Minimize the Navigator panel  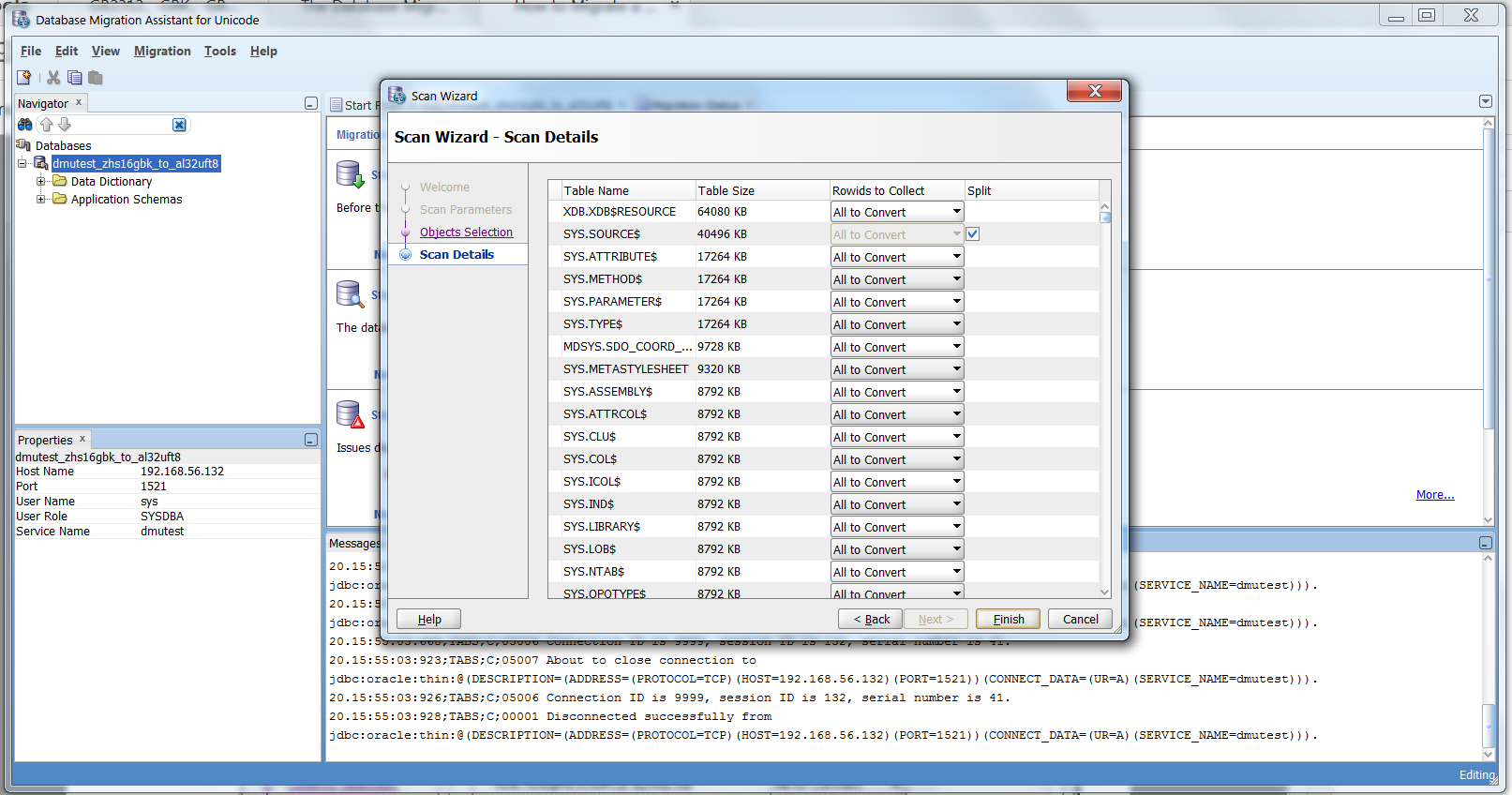[x=311, y=103]
